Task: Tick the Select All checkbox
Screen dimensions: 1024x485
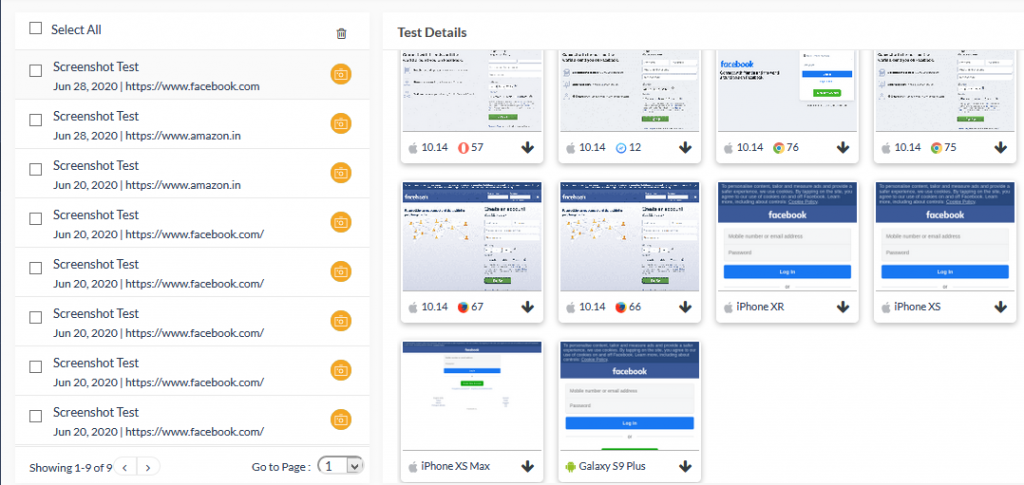Action: [x=36, y=28]
